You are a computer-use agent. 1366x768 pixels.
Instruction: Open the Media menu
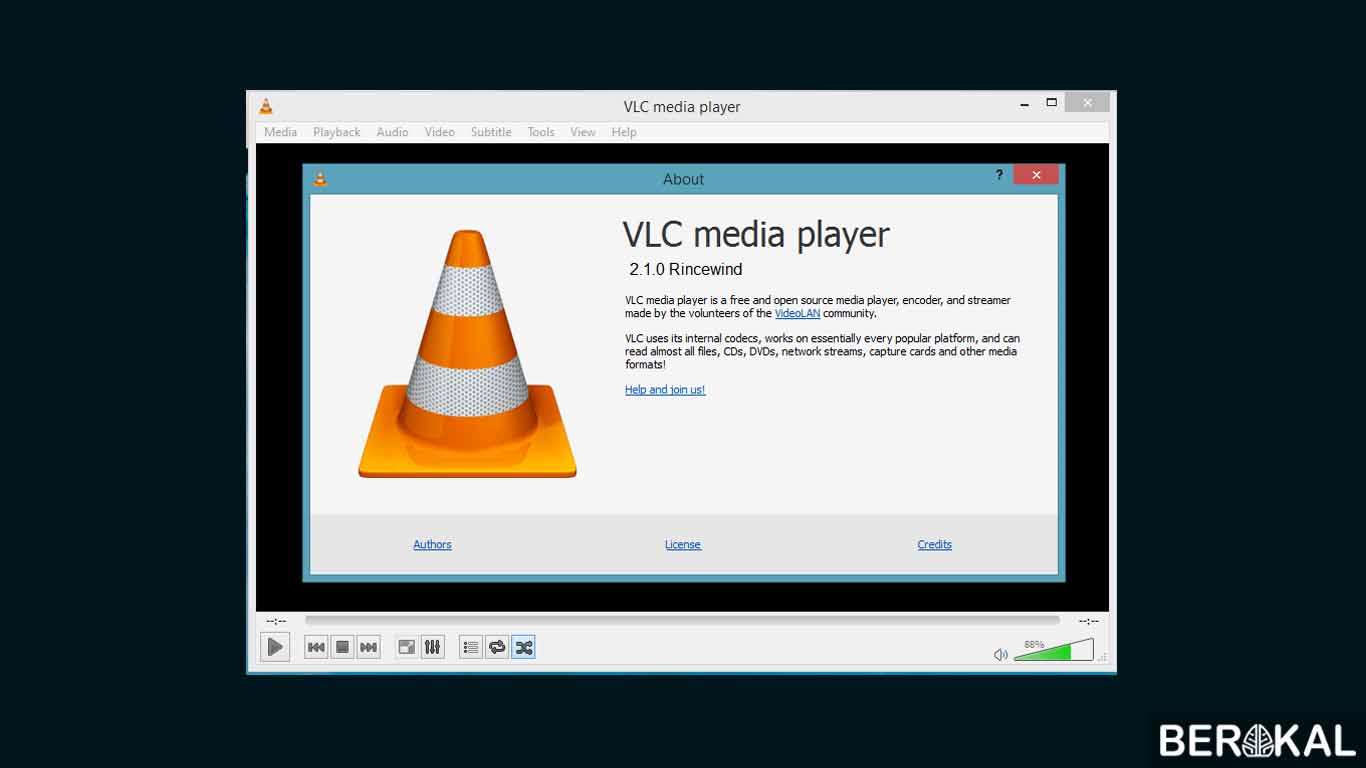point(280,131)
